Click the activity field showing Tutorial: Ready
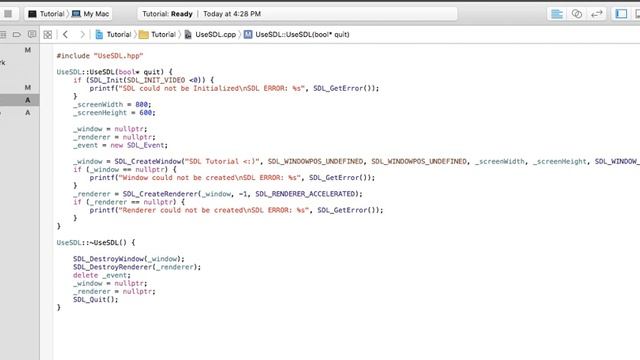 click(297, 14)
